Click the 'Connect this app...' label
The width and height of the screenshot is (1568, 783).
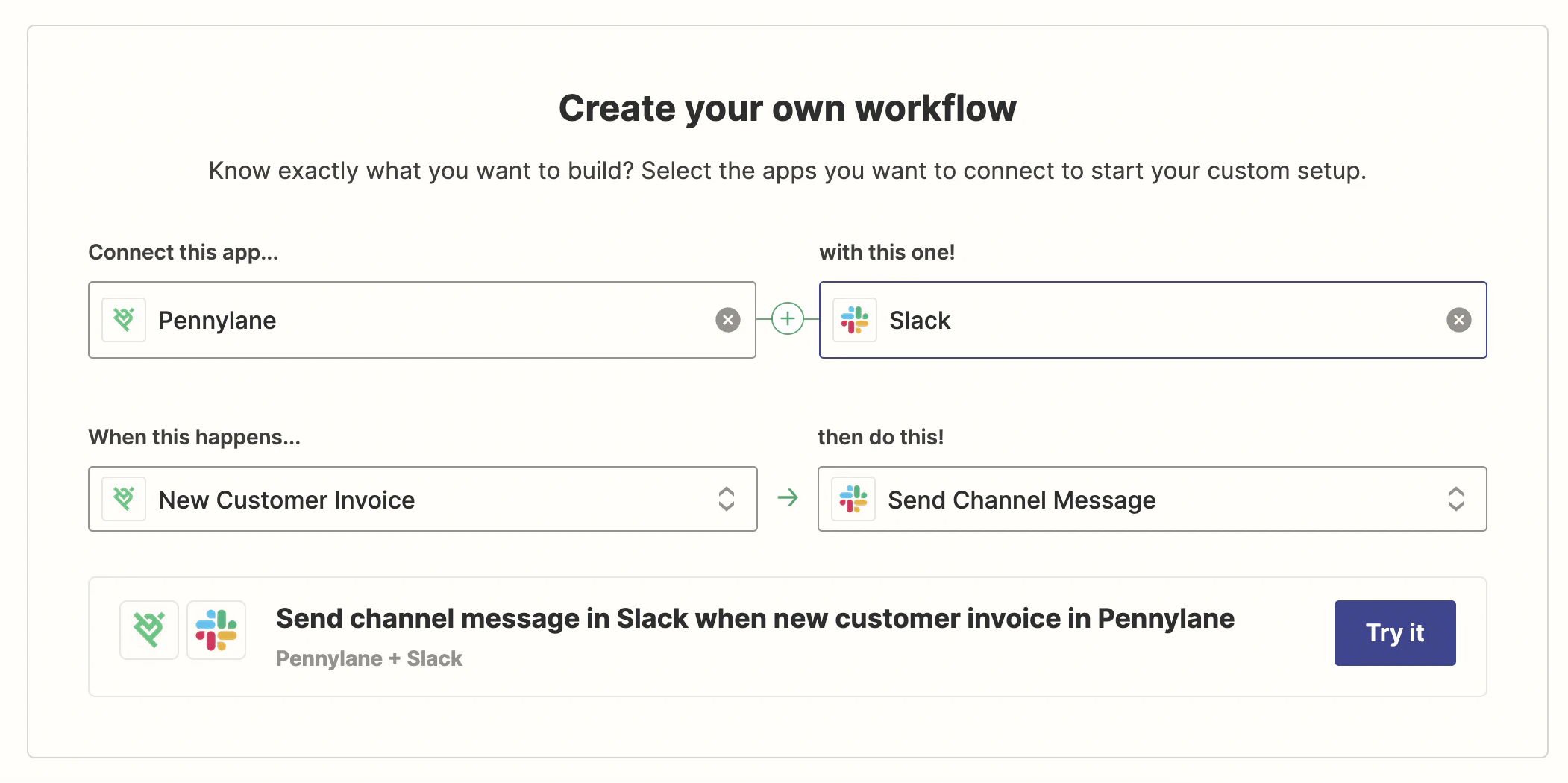(184, 252)
